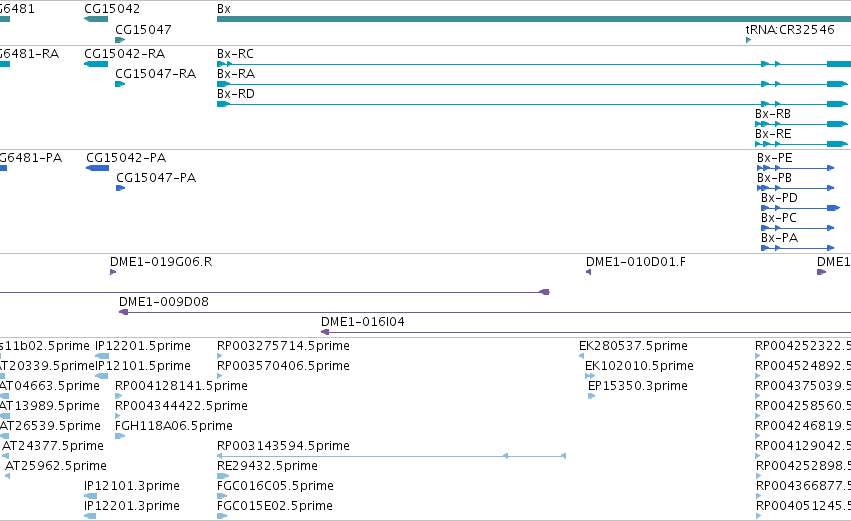Click the FGC016C05.5prime label

pos(275,486)
